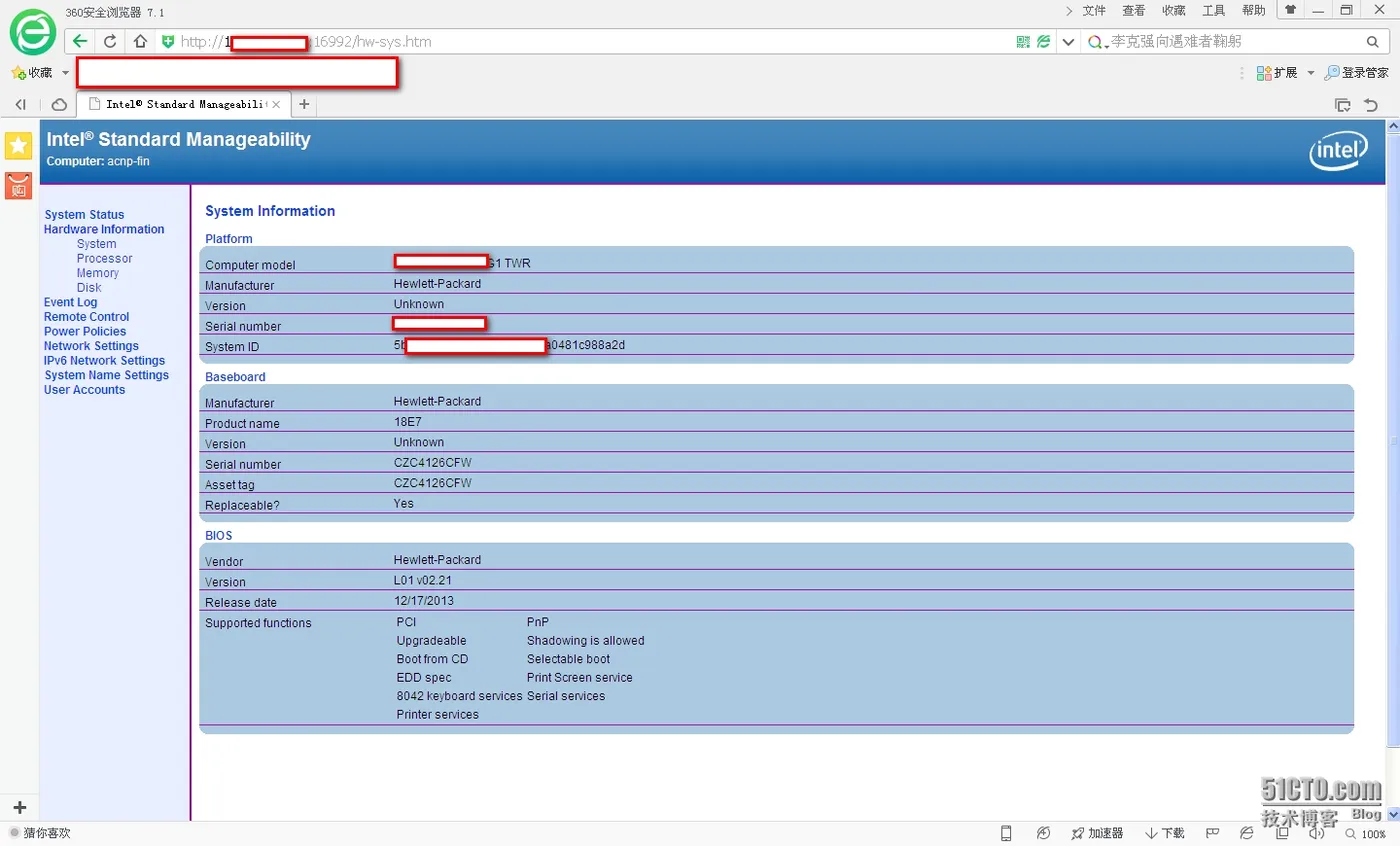Open the 收藏 menu in menu bar
Viewport: 1400px width, 846px height.
point(1174,11)
